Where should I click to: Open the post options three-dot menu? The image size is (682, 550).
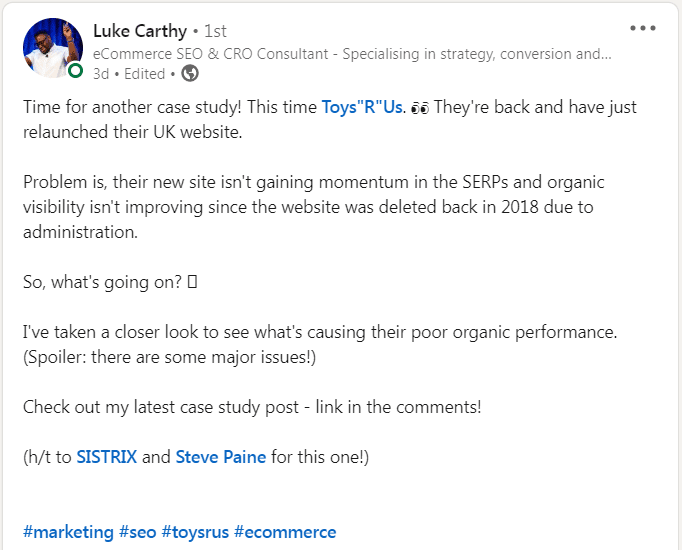643,29
